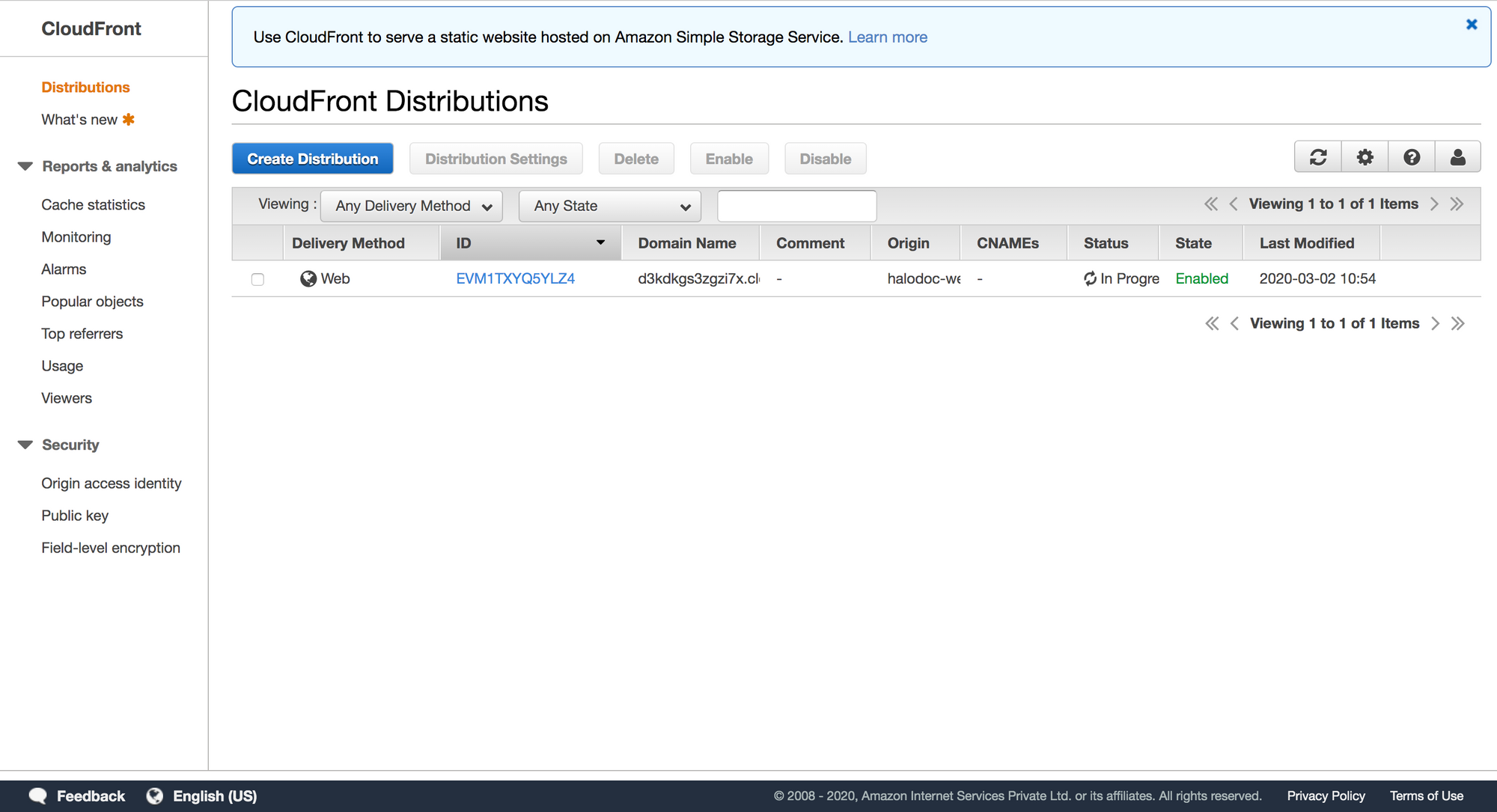
Task: Go to previous page in top pagination
Action: pos(1234,204)
